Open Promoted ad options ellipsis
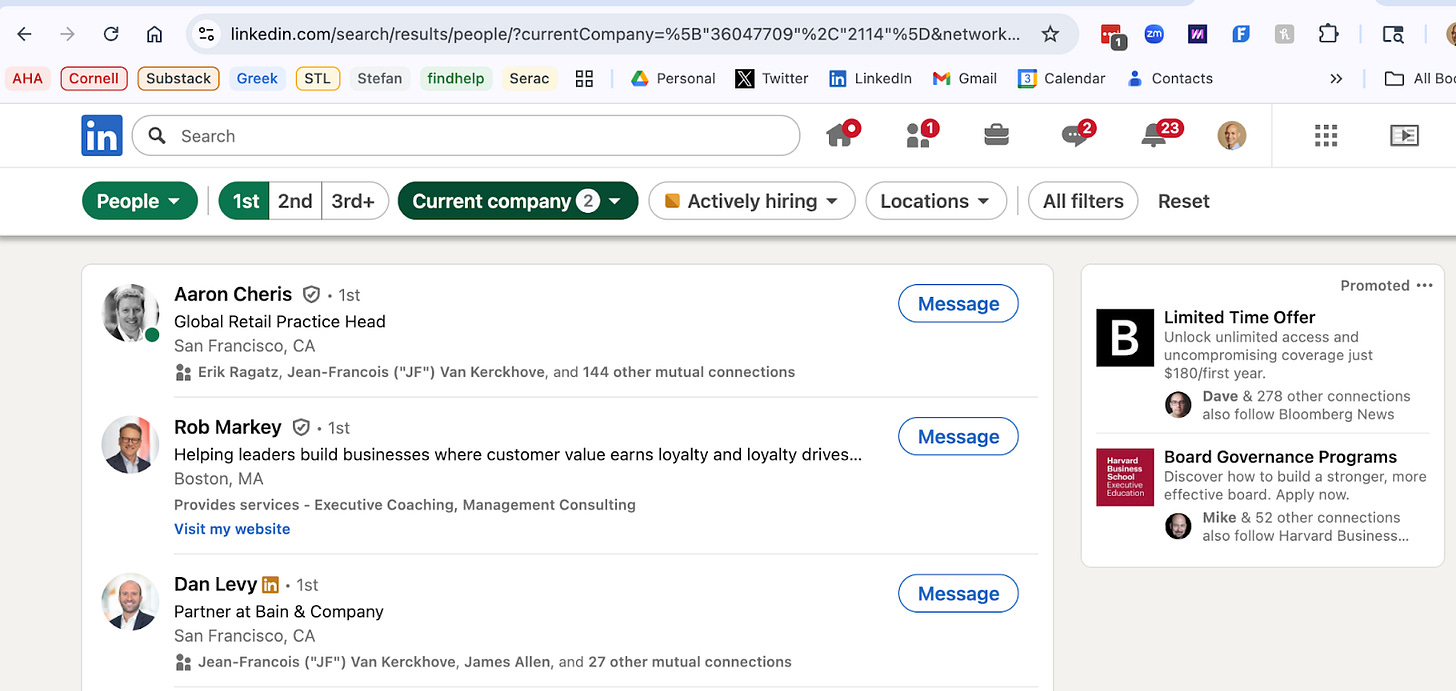 (x=1425, y=285)
